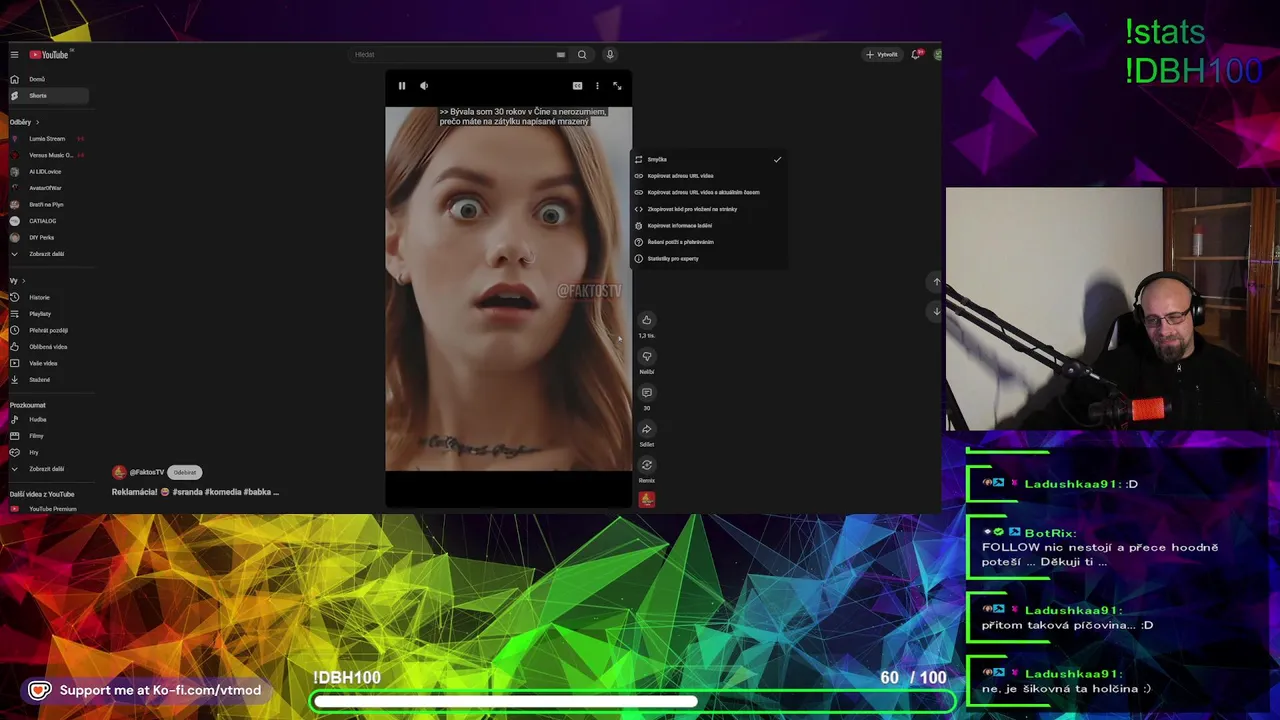
Task: Select Kopírovat adresu URL videa
Action: pos(709,176)
